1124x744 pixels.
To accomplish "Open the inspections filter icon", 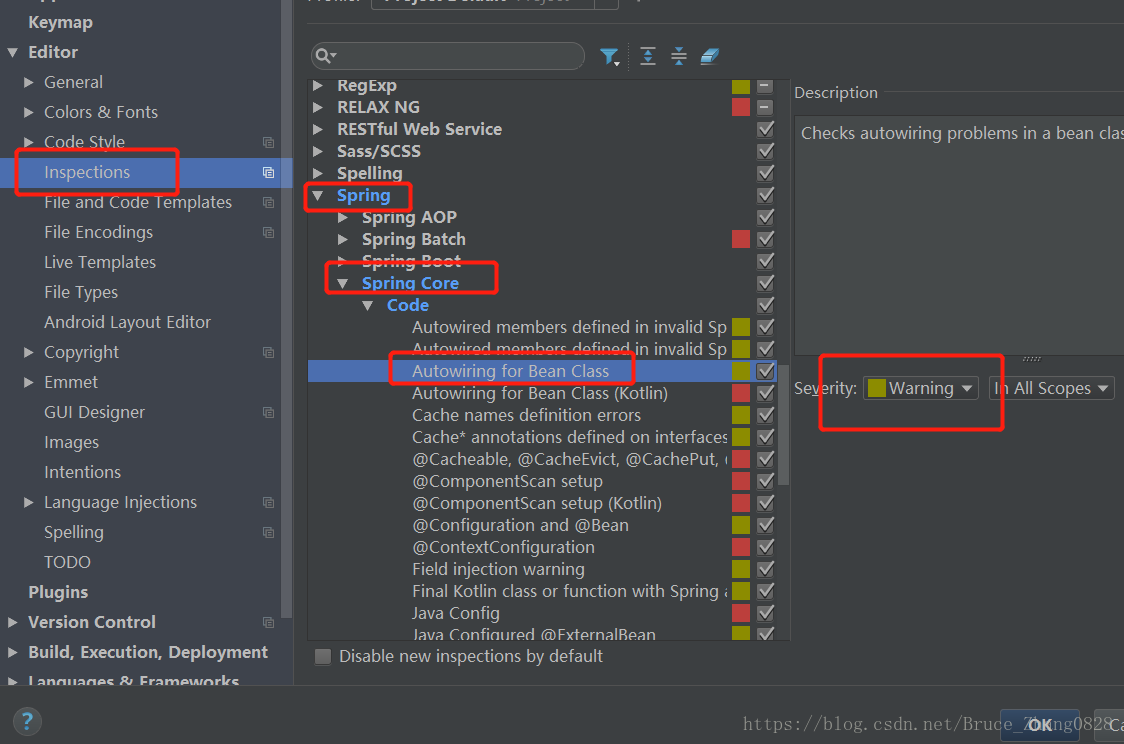I will 609,57.
